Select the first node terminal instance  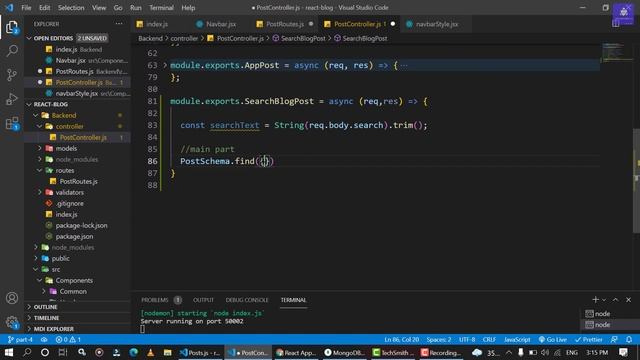click(602, 313)
